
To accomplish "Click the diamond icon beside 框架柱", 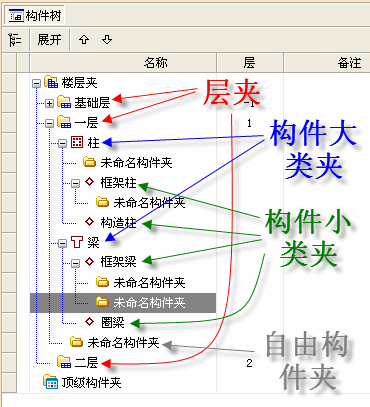I will point(89,182).
